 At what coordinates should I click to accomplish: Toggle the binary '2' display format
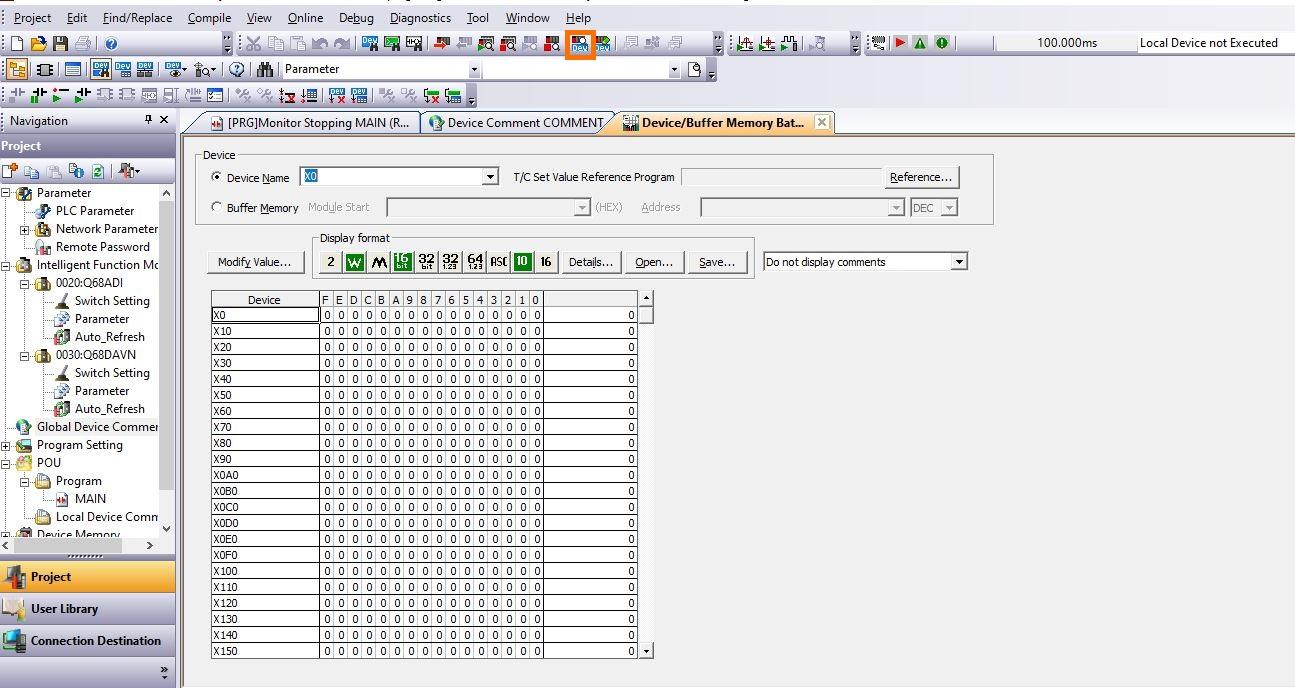click(x=331, y=261)
